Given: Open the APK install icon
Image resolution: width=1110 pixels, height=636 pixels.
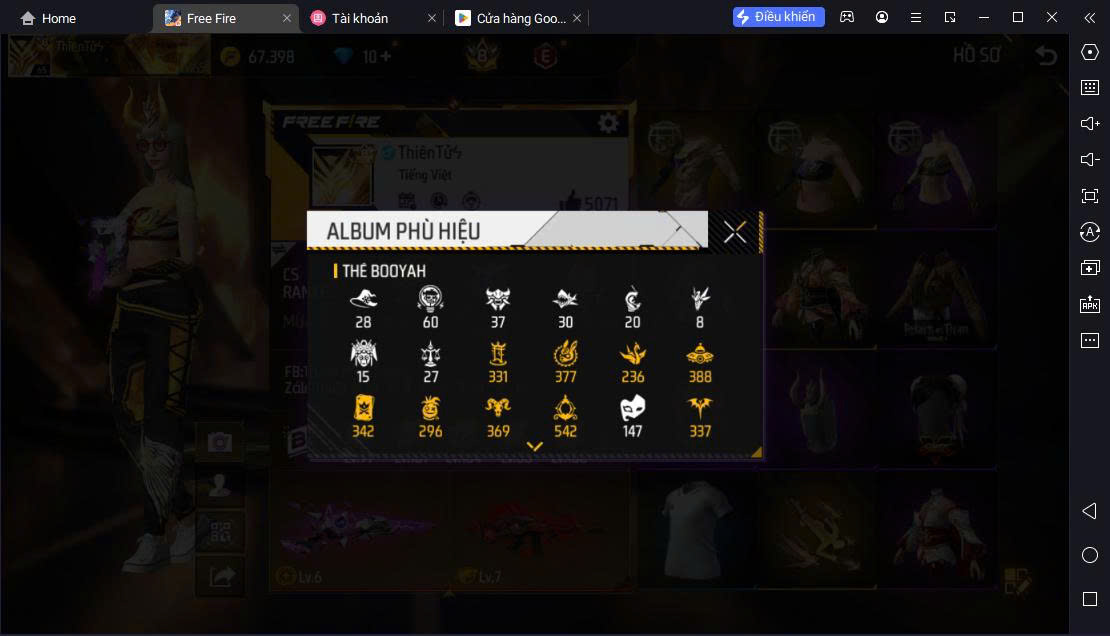Looking at the screenshot, I should click(1089, 304).
